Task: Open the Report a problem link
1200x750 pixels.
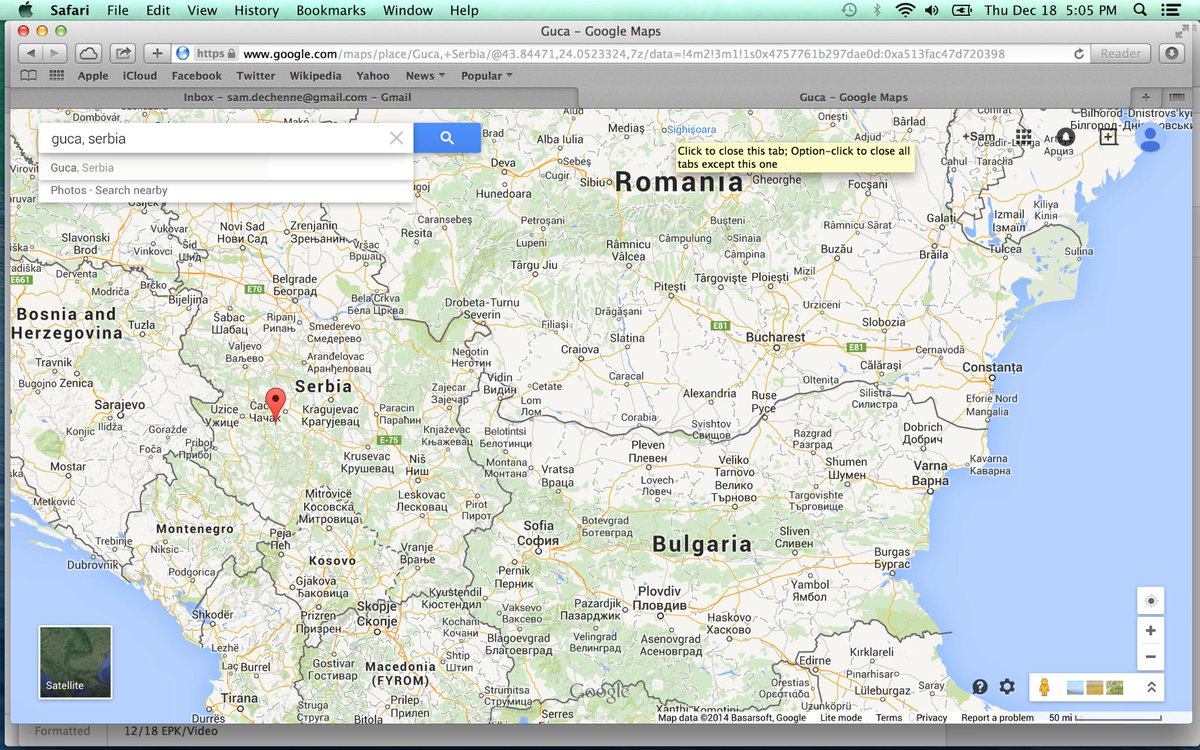Action: (997, 718)
